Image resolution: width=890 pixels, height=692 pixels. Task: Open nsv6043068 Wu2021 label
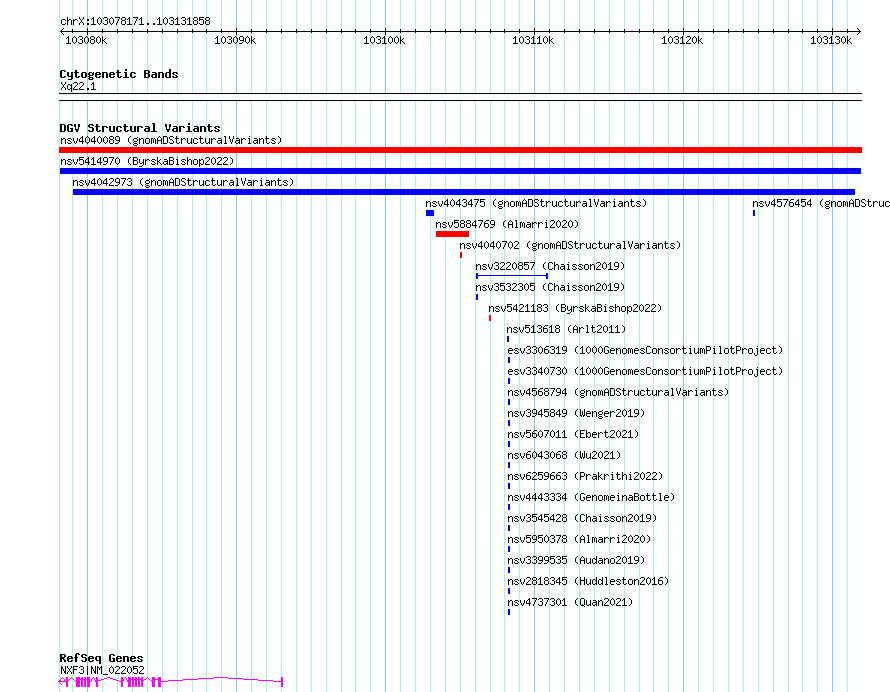[564, 455]
